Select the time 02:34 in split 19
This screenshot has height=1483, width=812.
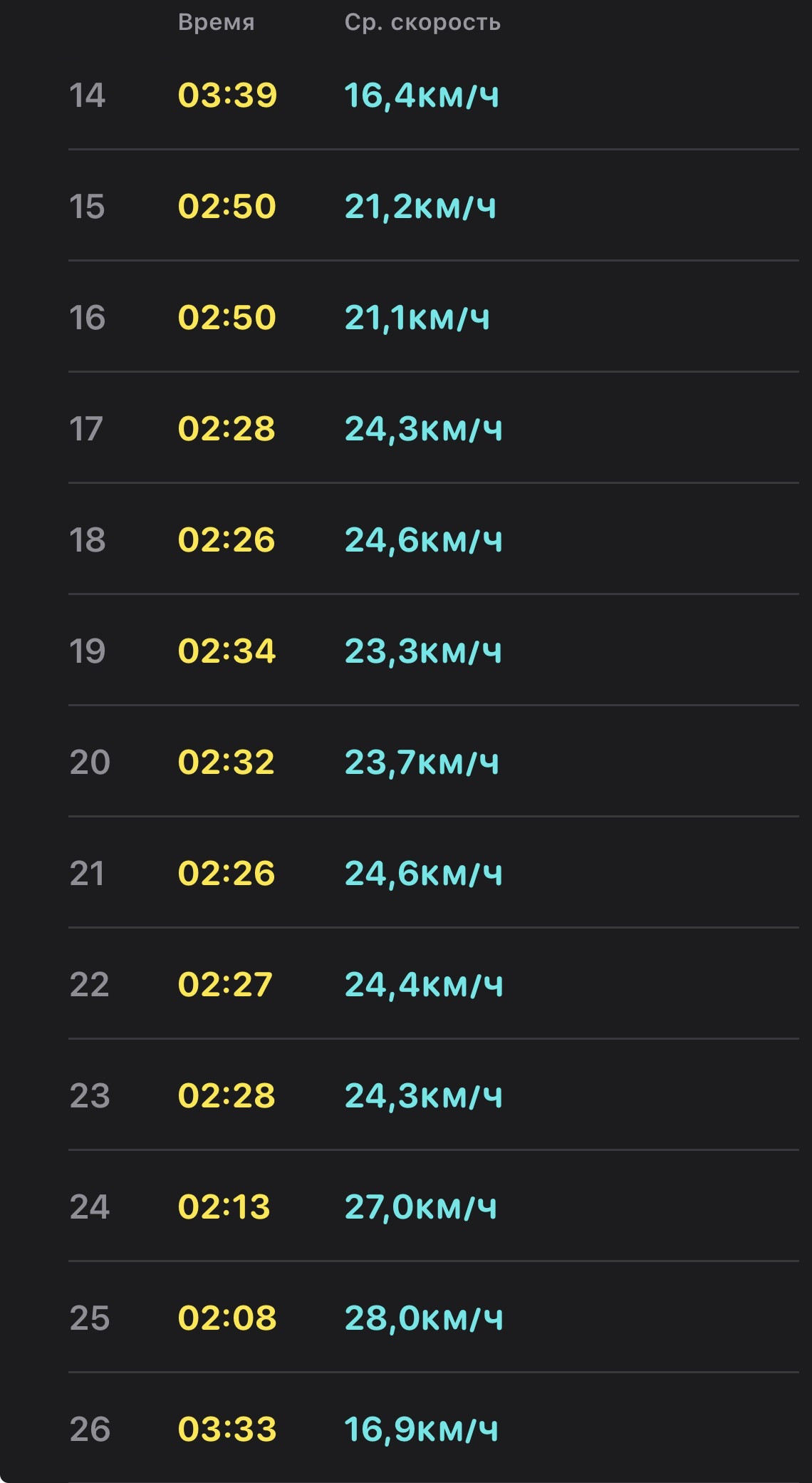227,651
